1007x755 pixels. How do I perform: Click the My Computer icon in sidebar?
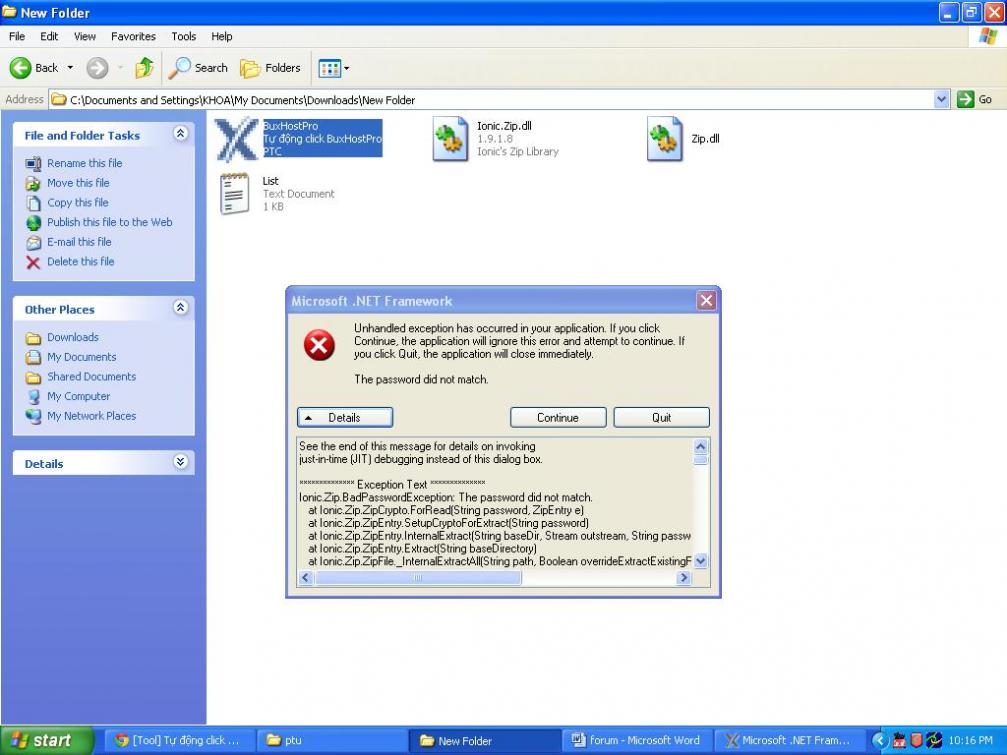[33, 397]
